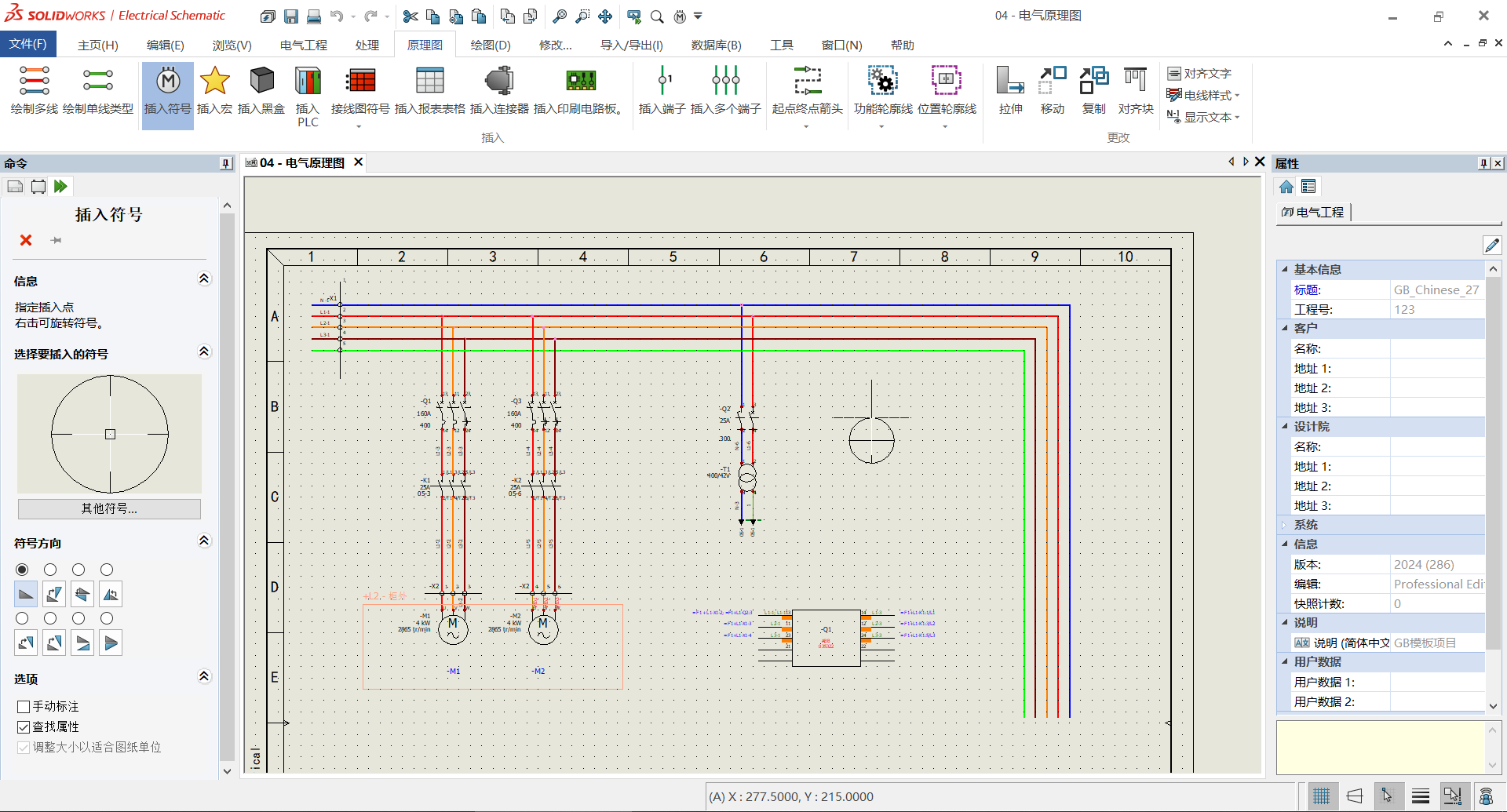This screenshot has height=812, width=1507.
Task: Enable the manual annotation (手动标注) checkbox
Action: click(24, 707)
